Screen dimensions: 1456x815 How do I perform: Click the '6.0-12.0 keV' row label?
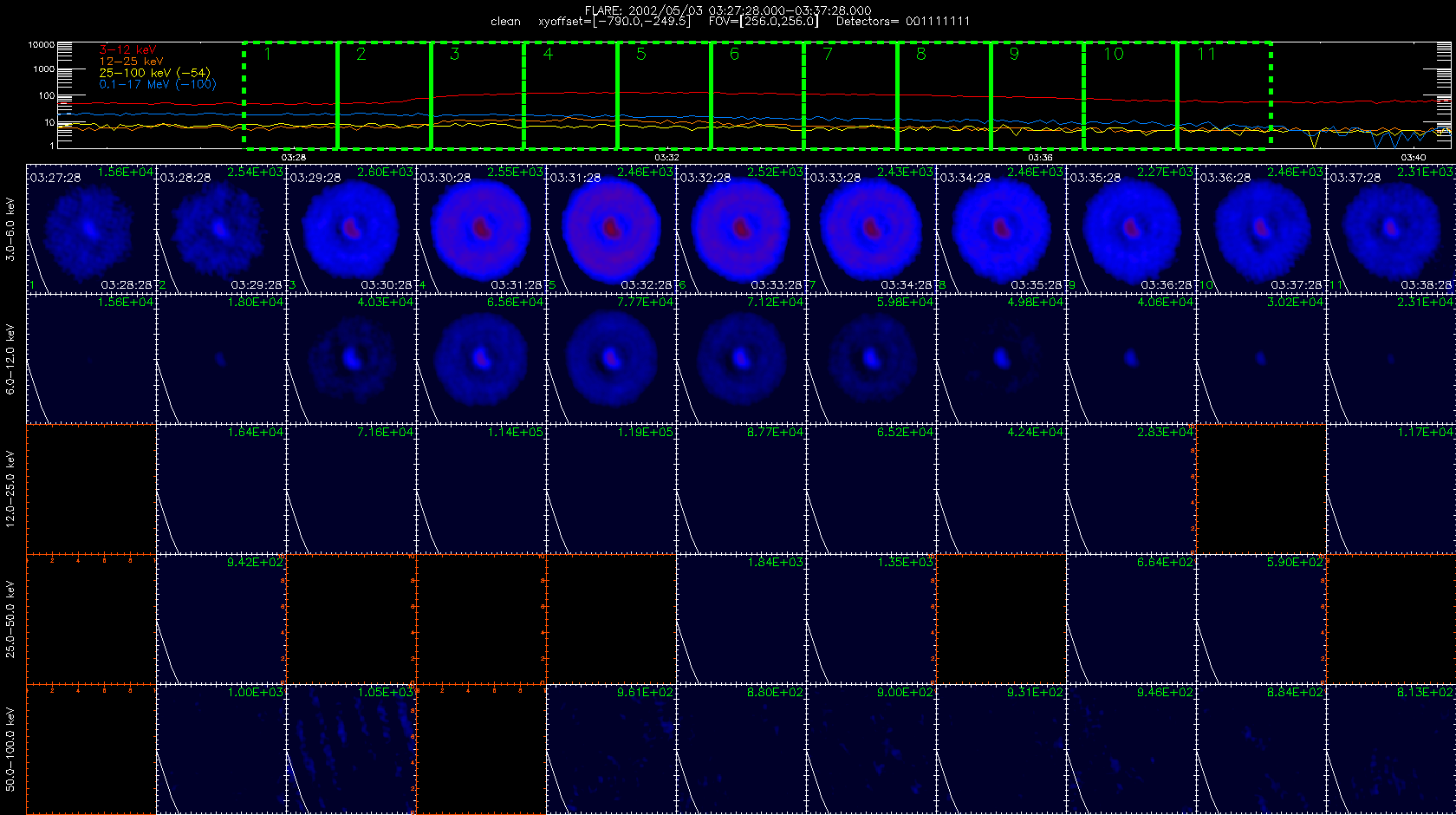pos(10,360)
